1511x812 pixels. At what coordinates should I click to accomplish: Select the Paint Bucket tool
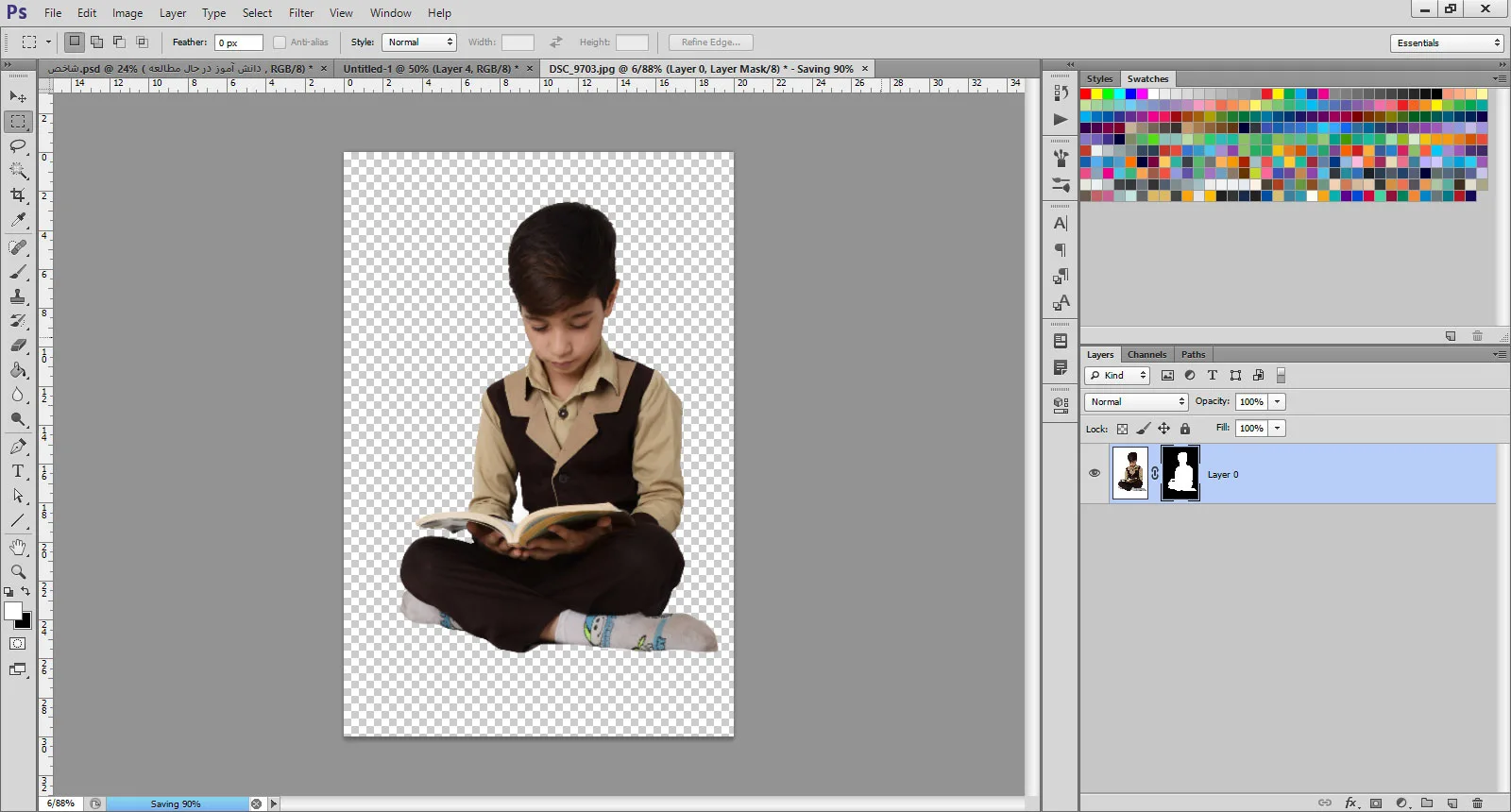18,370
